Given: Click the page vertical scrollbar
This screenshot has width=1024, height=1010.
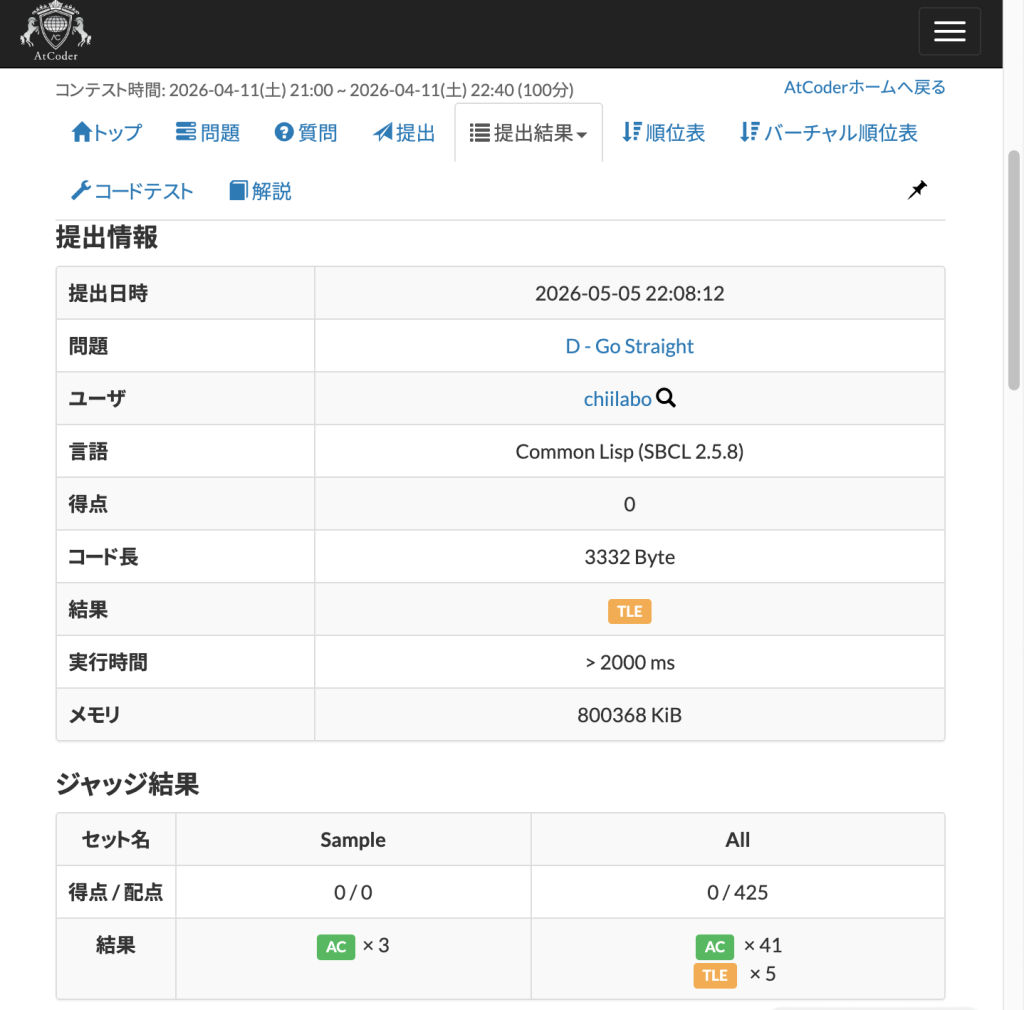Looking at the screenshot, I should 1014,270.
